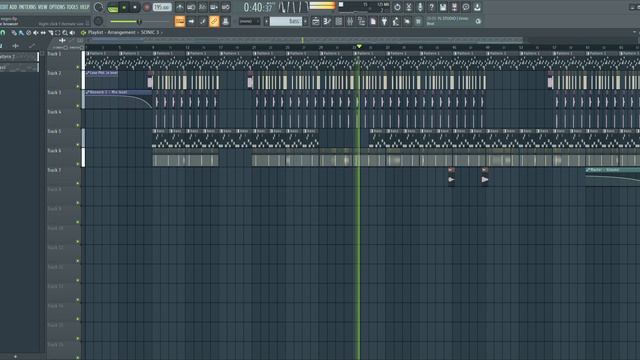Select the paint brush tool in playlist toolbar
This screenshot has width=640, height=360.
[x=21, y=33]
